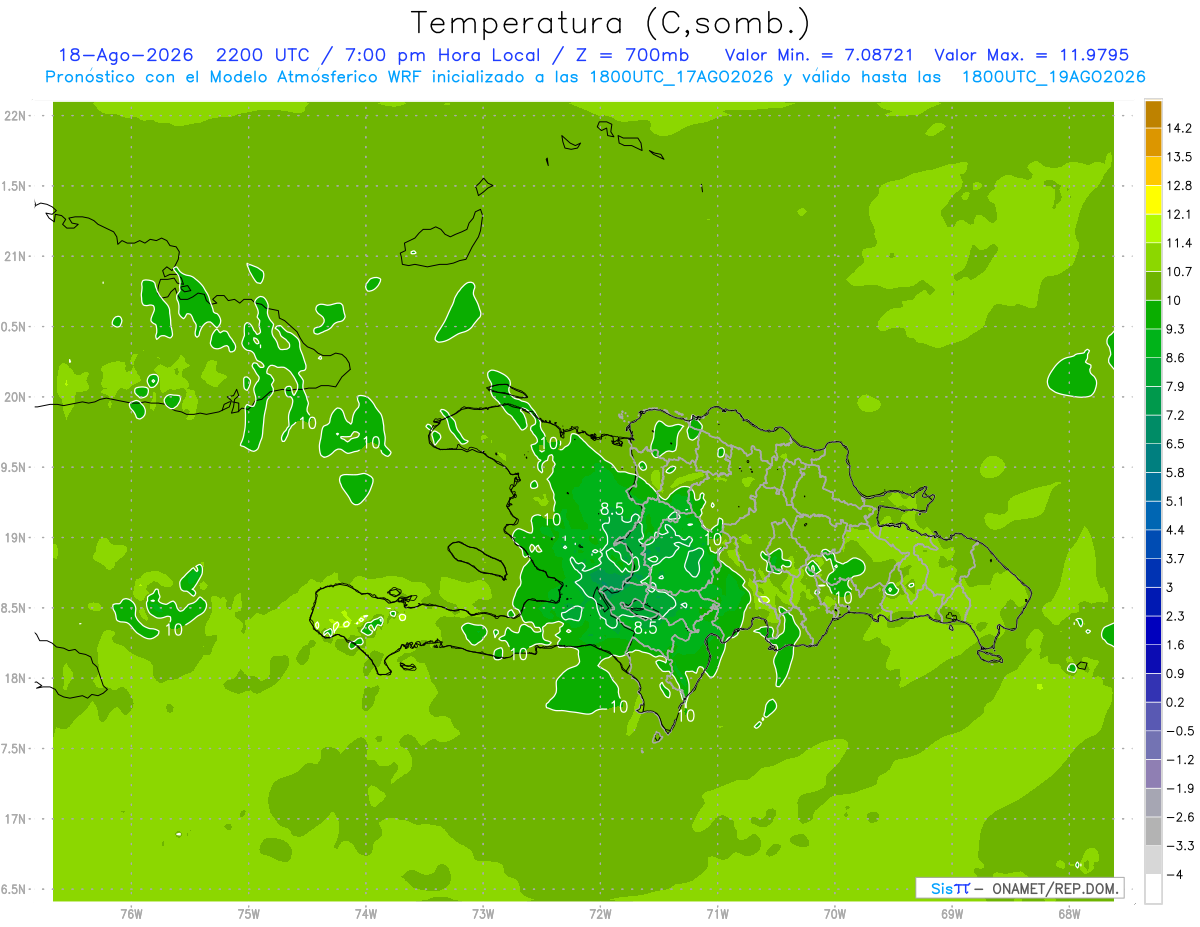This screenshot has height=927, width=1200.
Task: Click the 'Temperatura (C,somb.)' title
Action: [611, 22]
